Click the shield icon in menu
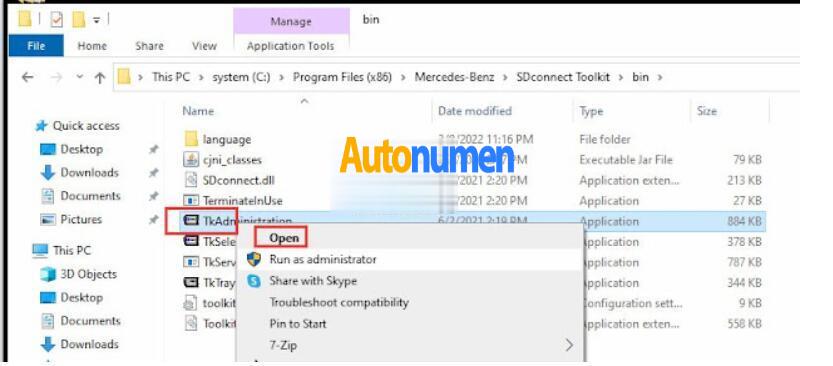 [x=254, y=260]
